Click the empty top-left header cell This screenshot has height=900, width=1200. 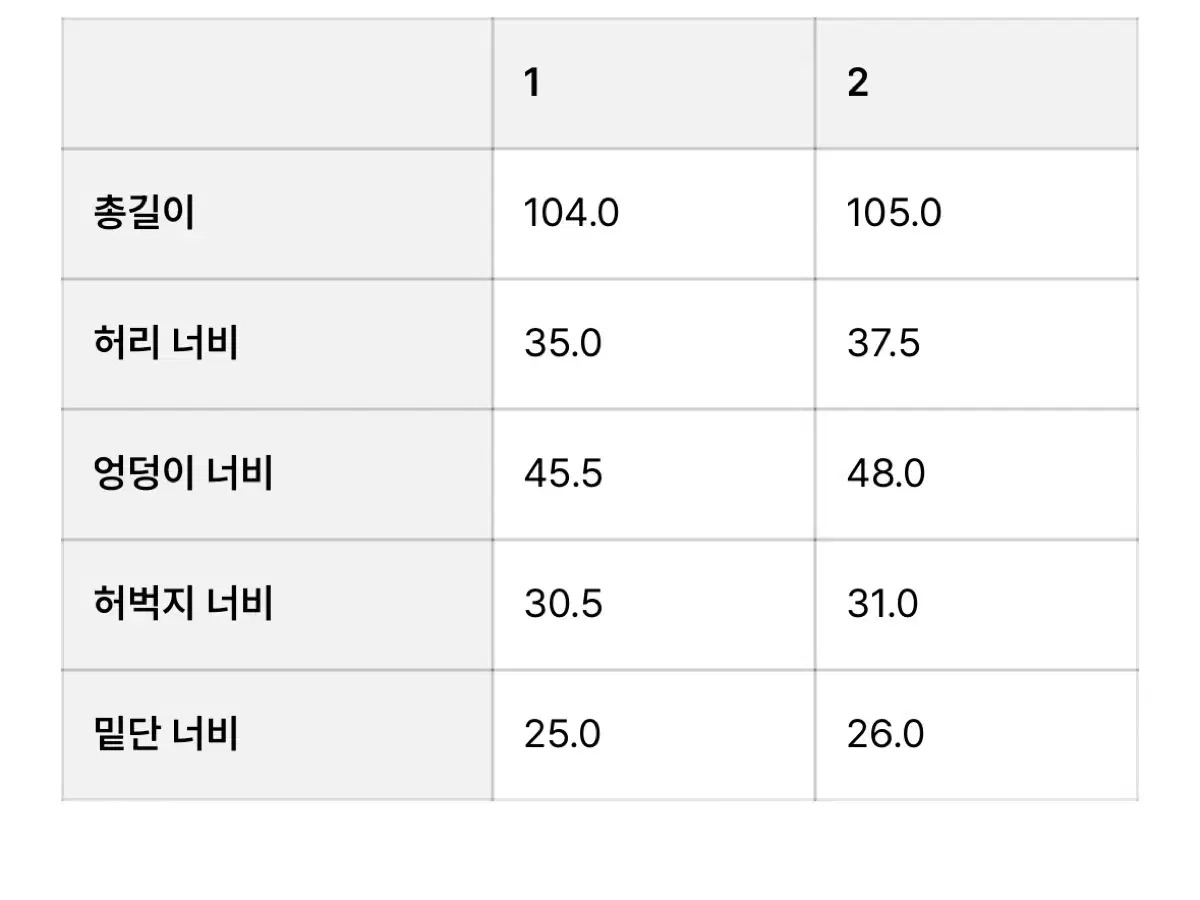277,83
